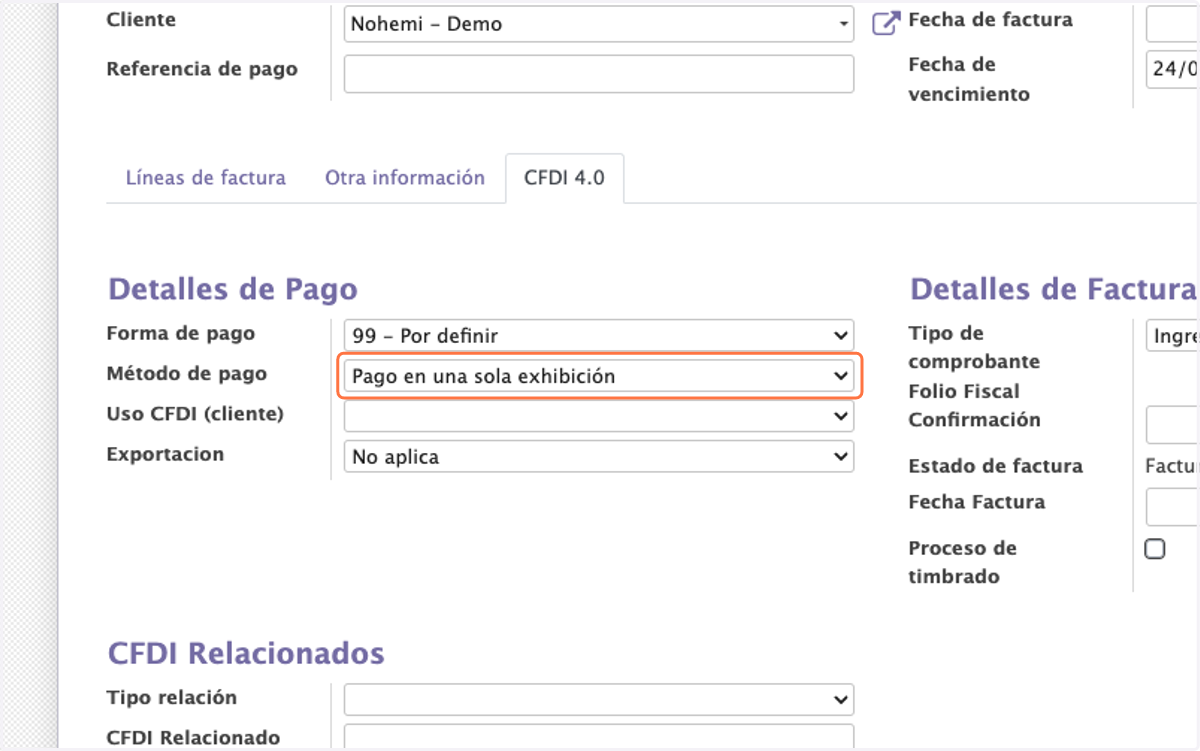Click the Folio Fiscal Confirmación input field
1200x751 pixels.
pyautogui.click(x=1172, y=425)
